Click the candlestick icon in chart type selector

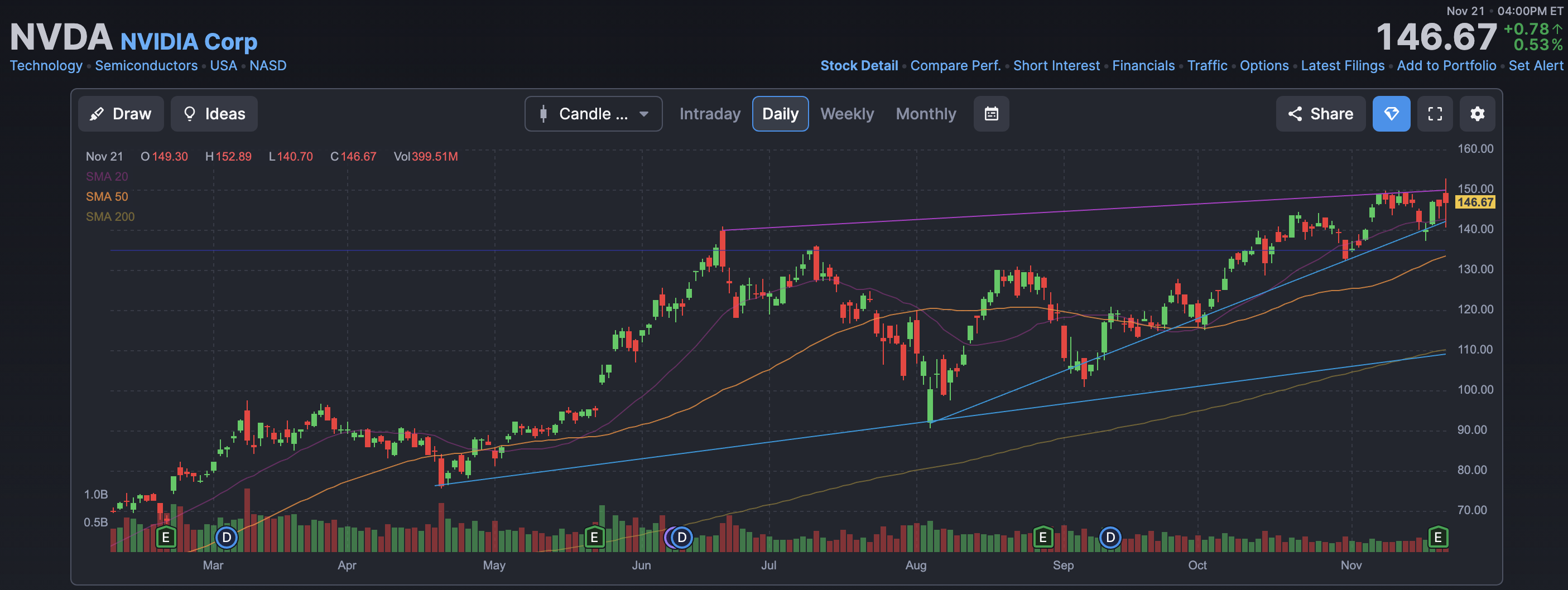pos(543,114)
